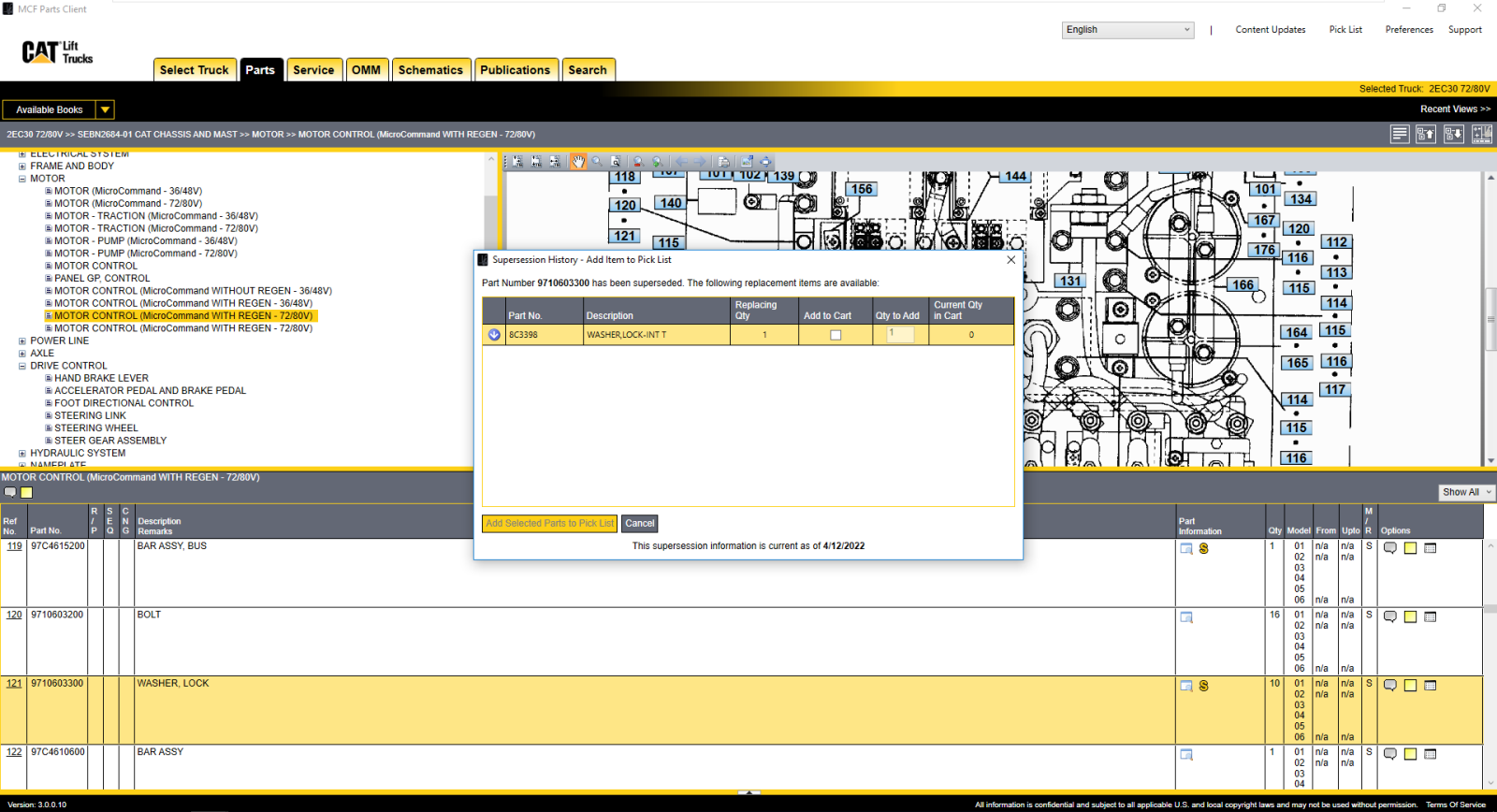Click Cancel in the Supersession History dialog
Image resolution: width=1497 pixels, height=812 pixels.
click(x=640, y=524)
